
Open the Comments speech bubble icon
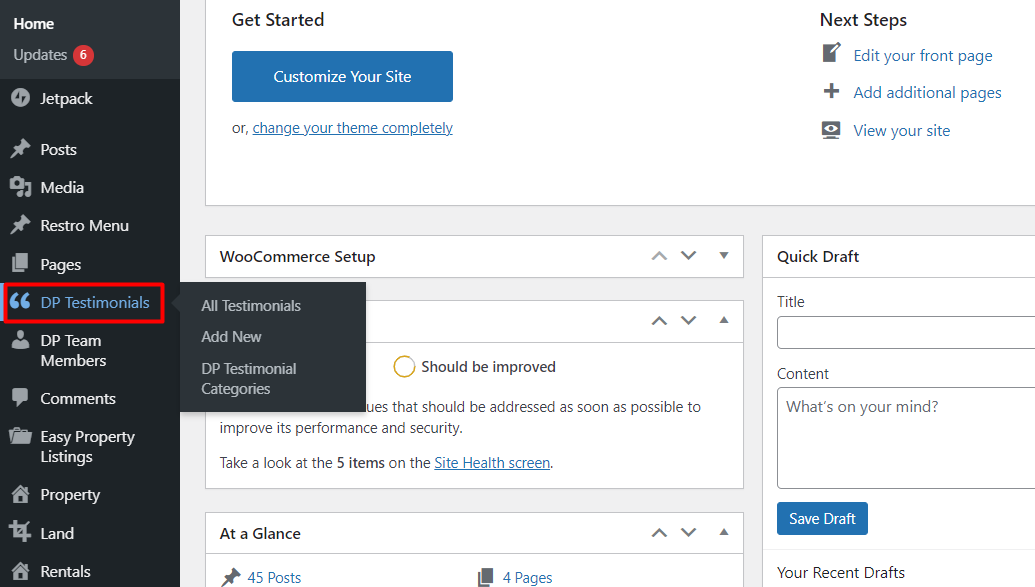coord(22,398)
